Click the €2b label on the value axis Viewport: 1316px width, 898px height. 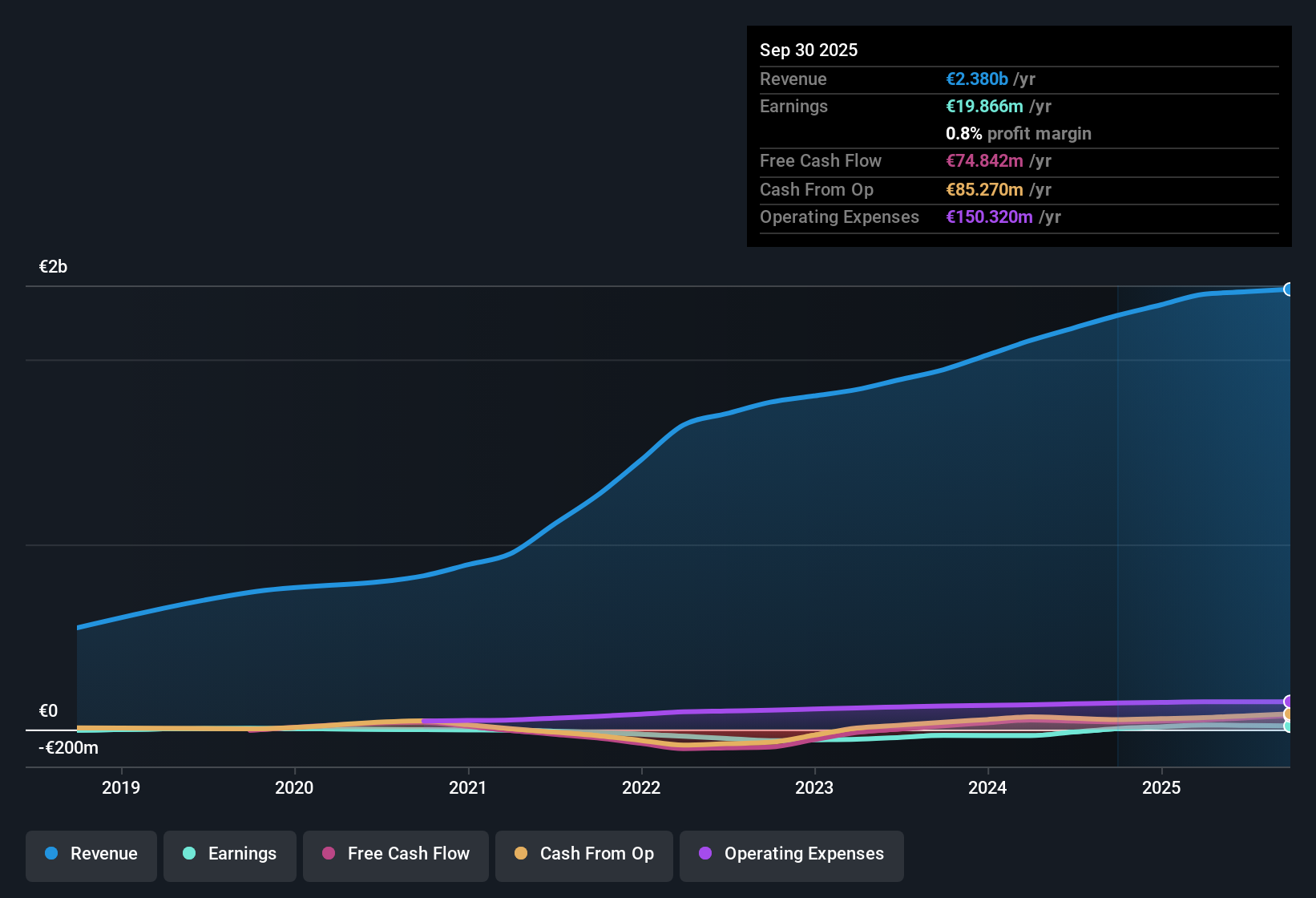coord(53,266)
